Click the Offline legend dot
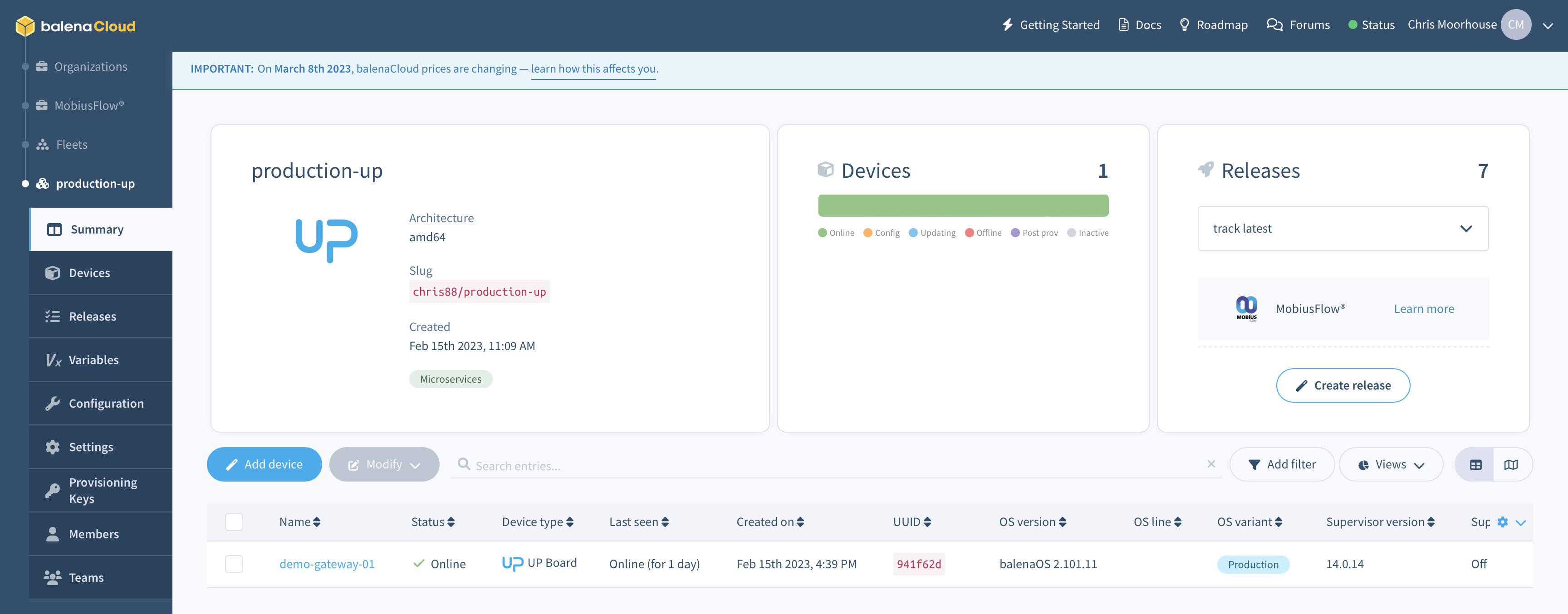This screenshot has width=1568, height=614. [969, 233]
